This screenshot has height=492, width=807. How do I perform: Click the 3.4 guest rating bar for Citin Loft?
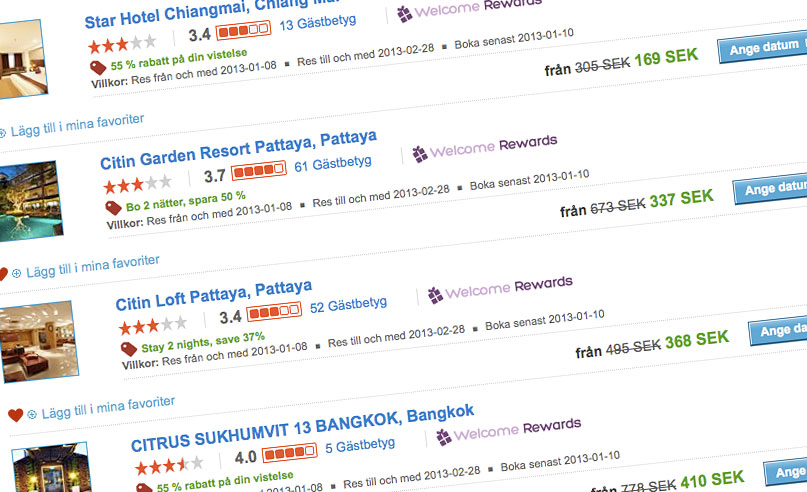tap(274, 311)
